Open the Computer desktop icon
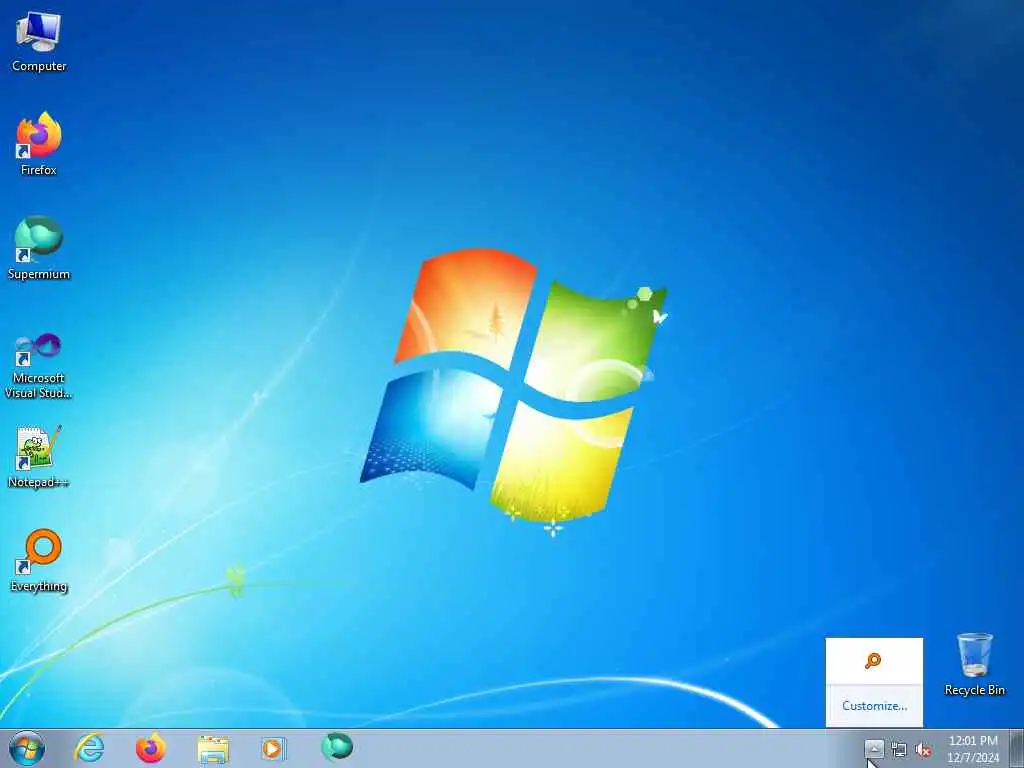The width and height of the screenshot is (1024, 768). 39,42
